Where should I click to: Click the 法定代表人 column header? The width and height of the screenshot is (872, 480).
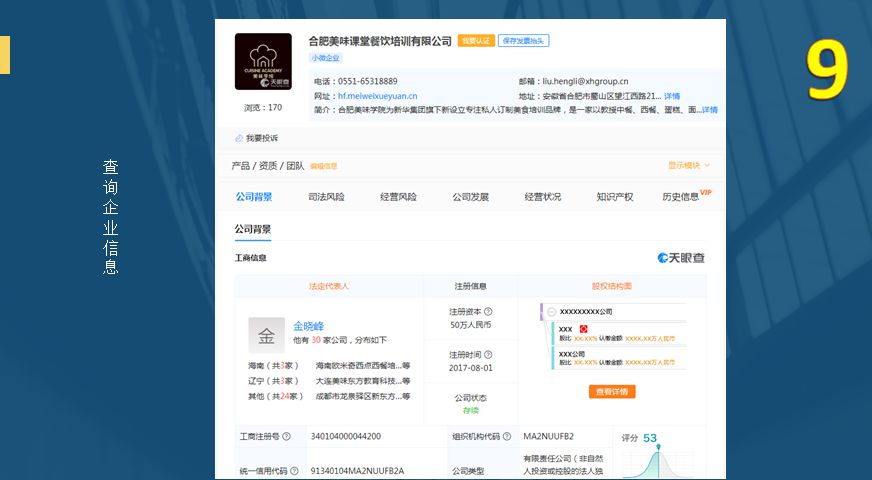coord(329,286)
